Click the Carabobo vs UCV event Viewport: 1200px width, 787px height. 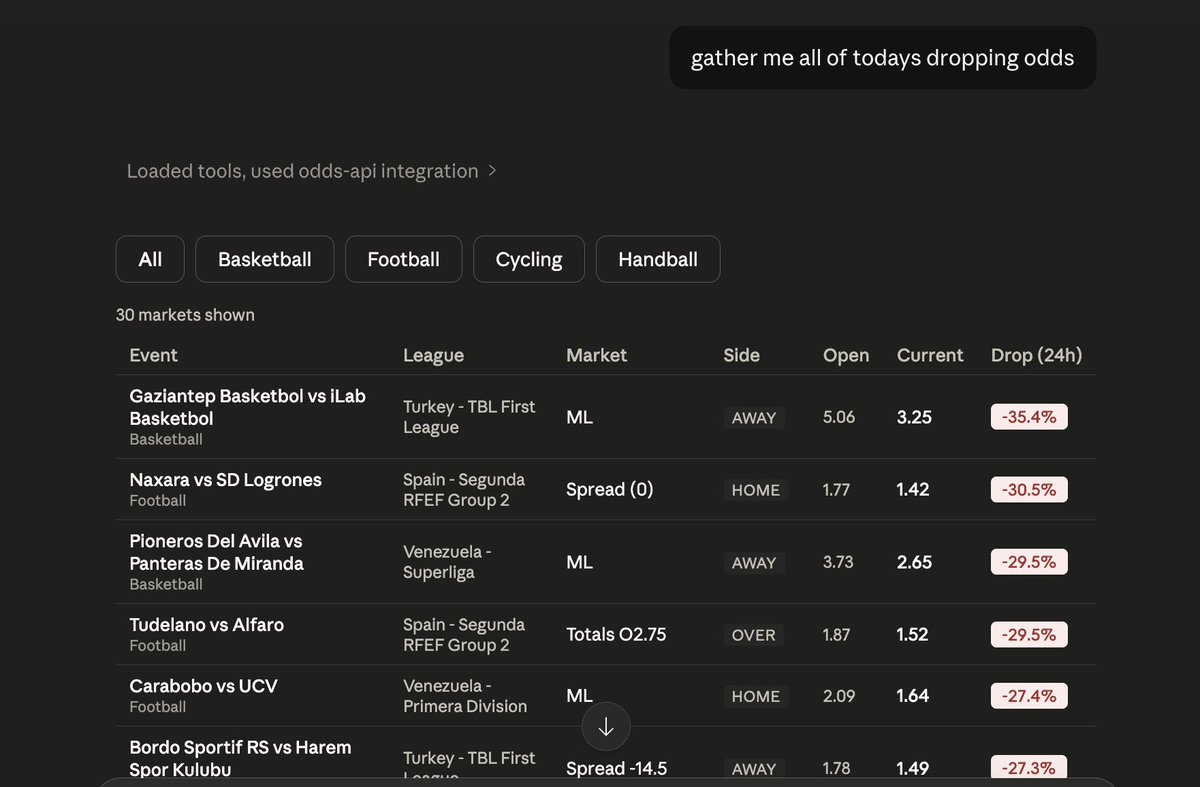(x=204, y=686)
